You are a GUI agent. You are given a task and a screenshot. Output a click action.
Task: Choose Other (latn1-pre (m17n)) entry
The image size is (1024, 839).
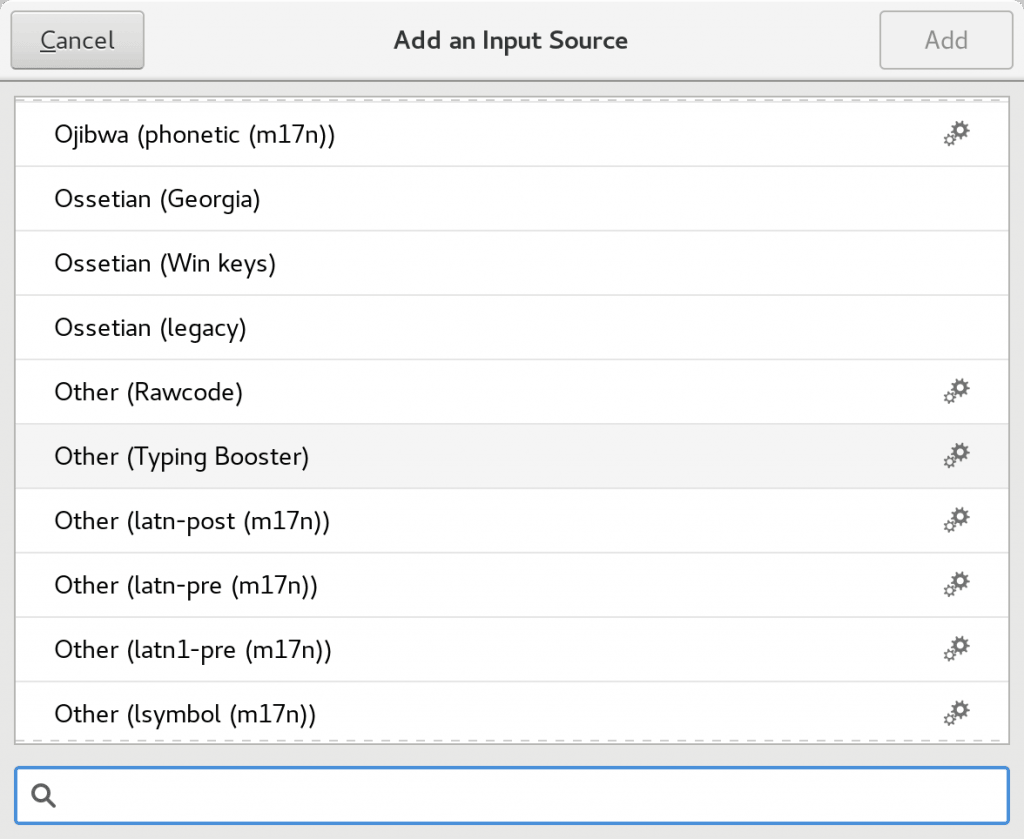click(x=193, y=650)
